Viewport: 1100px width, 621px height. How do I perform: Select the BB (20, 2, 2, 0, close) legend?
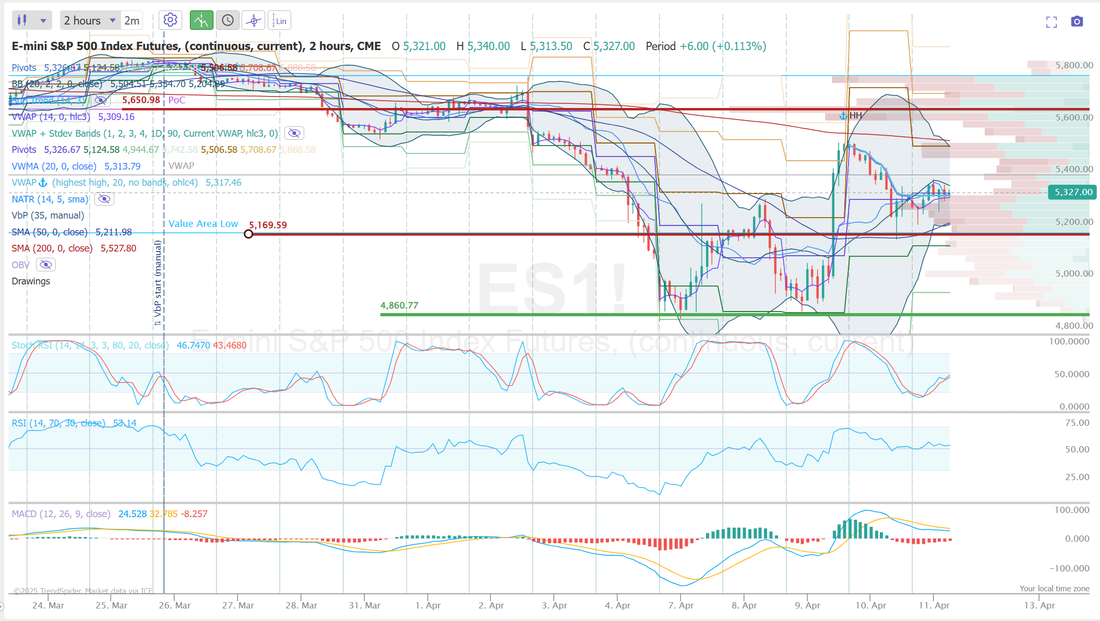coord(57,84)
